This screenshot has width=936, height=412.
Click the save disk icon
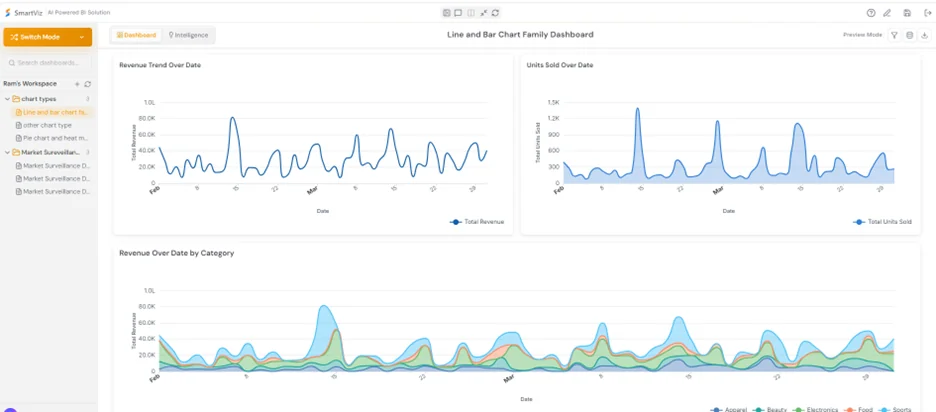(907, 13)
